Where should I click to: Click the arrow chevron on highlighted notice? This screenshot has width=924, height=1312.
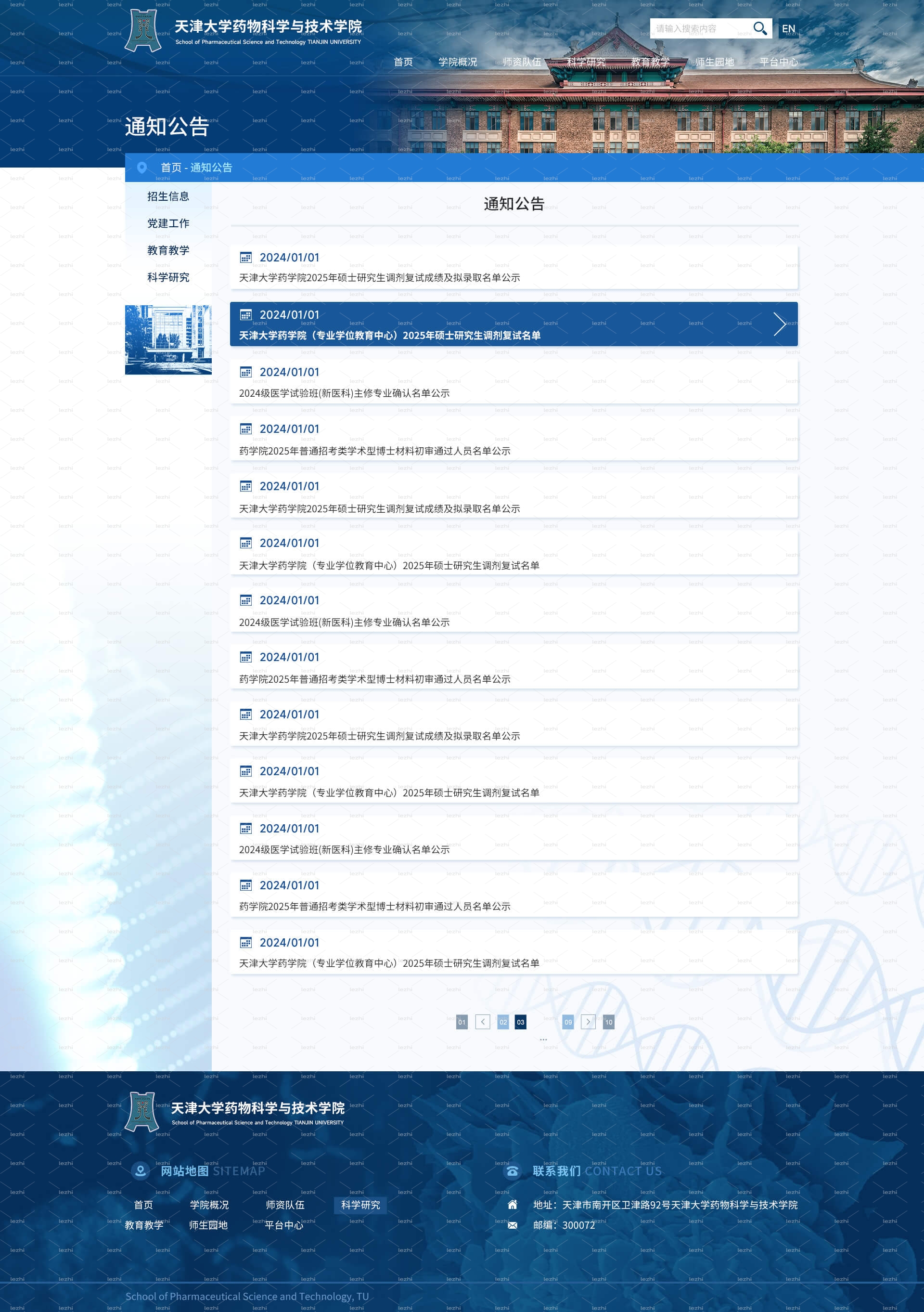click(780, 324)
